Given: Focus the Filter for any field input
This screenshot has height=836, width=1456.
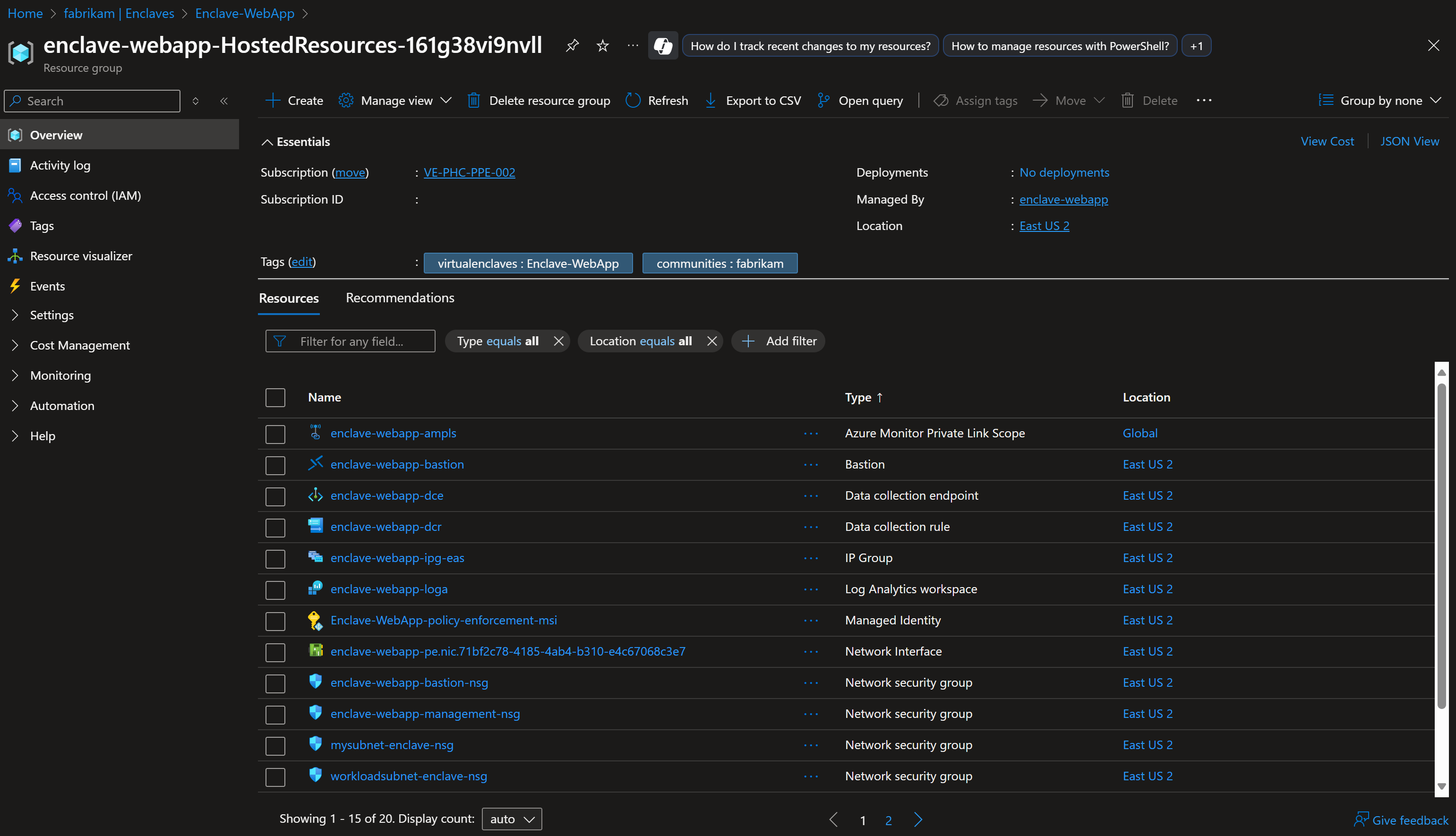Looking at the screenshot, I should [350, 341].
